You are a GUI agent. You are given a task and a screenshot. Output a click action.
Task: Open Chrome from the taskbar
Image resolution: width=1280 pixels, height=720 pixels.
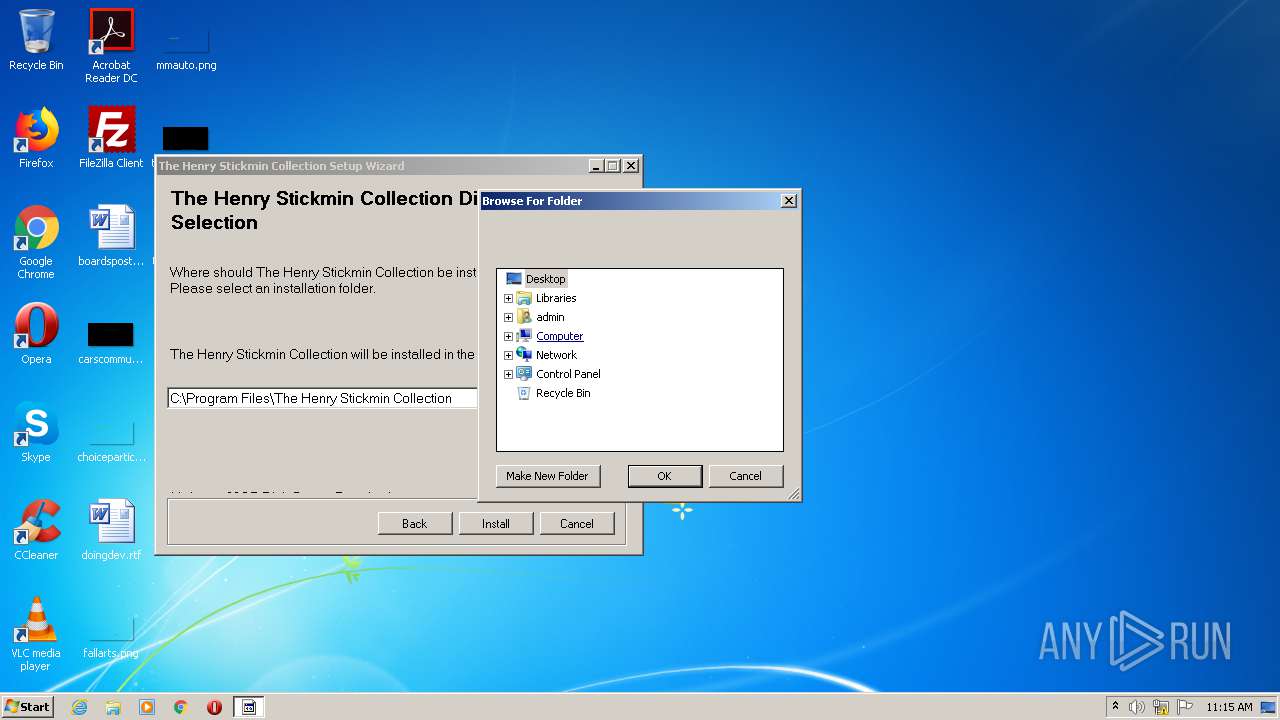click(x=181, y=707)
